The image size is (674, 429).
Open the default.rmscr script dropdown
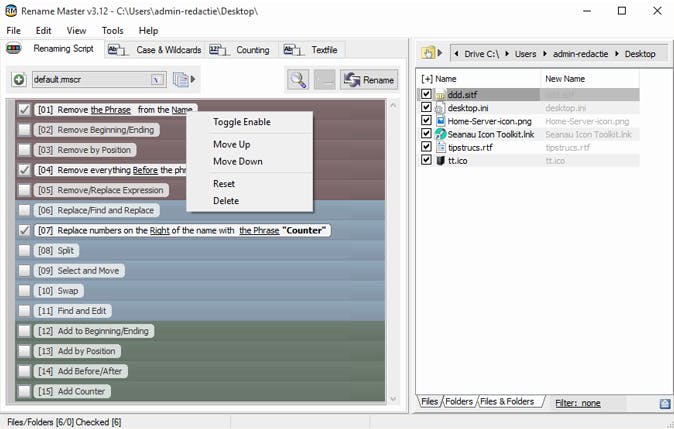[x=158, y=80]
